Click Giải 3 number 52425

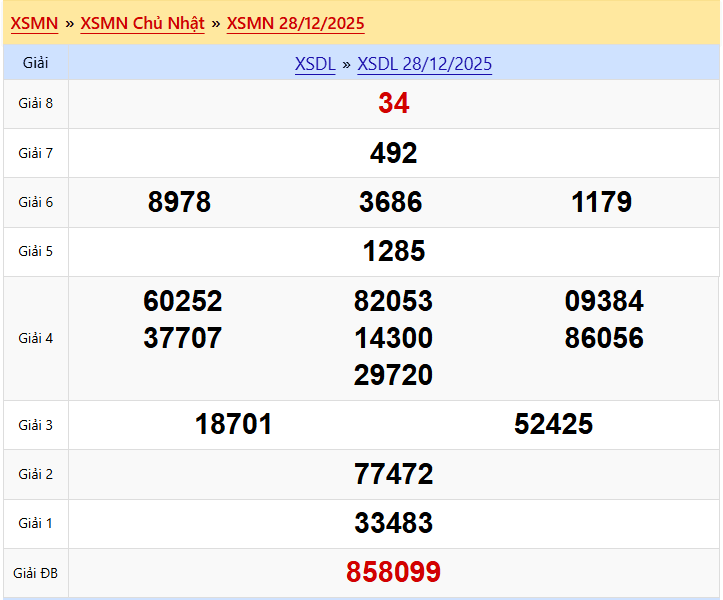pos(553,424)
